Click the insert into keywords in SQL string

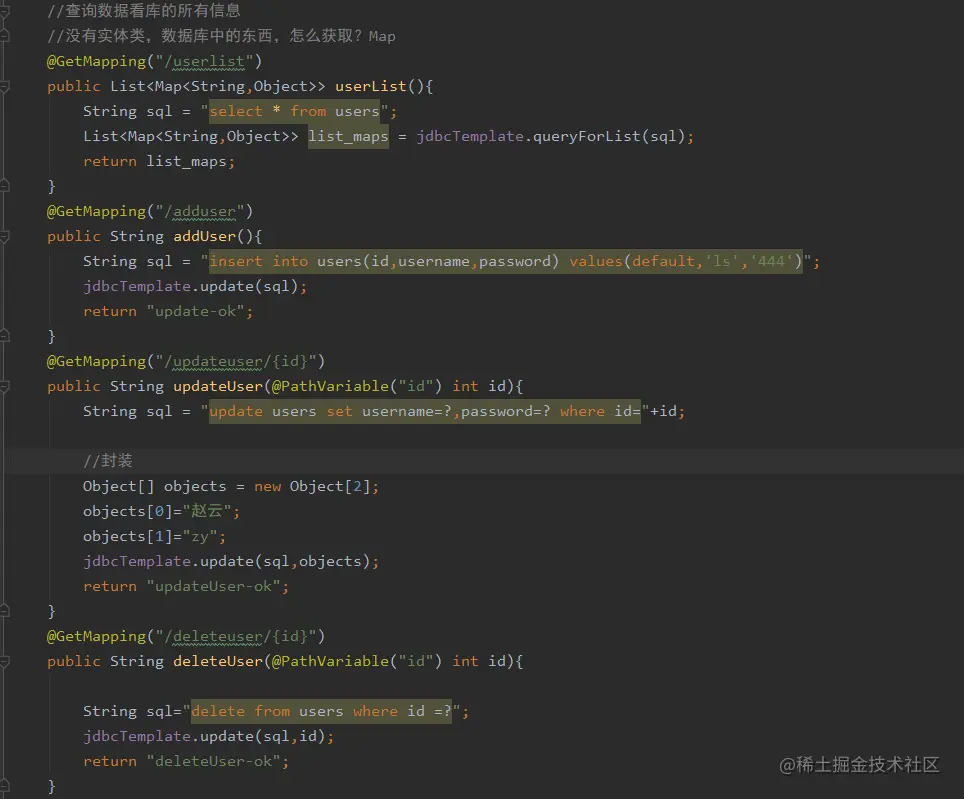pyautogui.click(x=259, y=261)
